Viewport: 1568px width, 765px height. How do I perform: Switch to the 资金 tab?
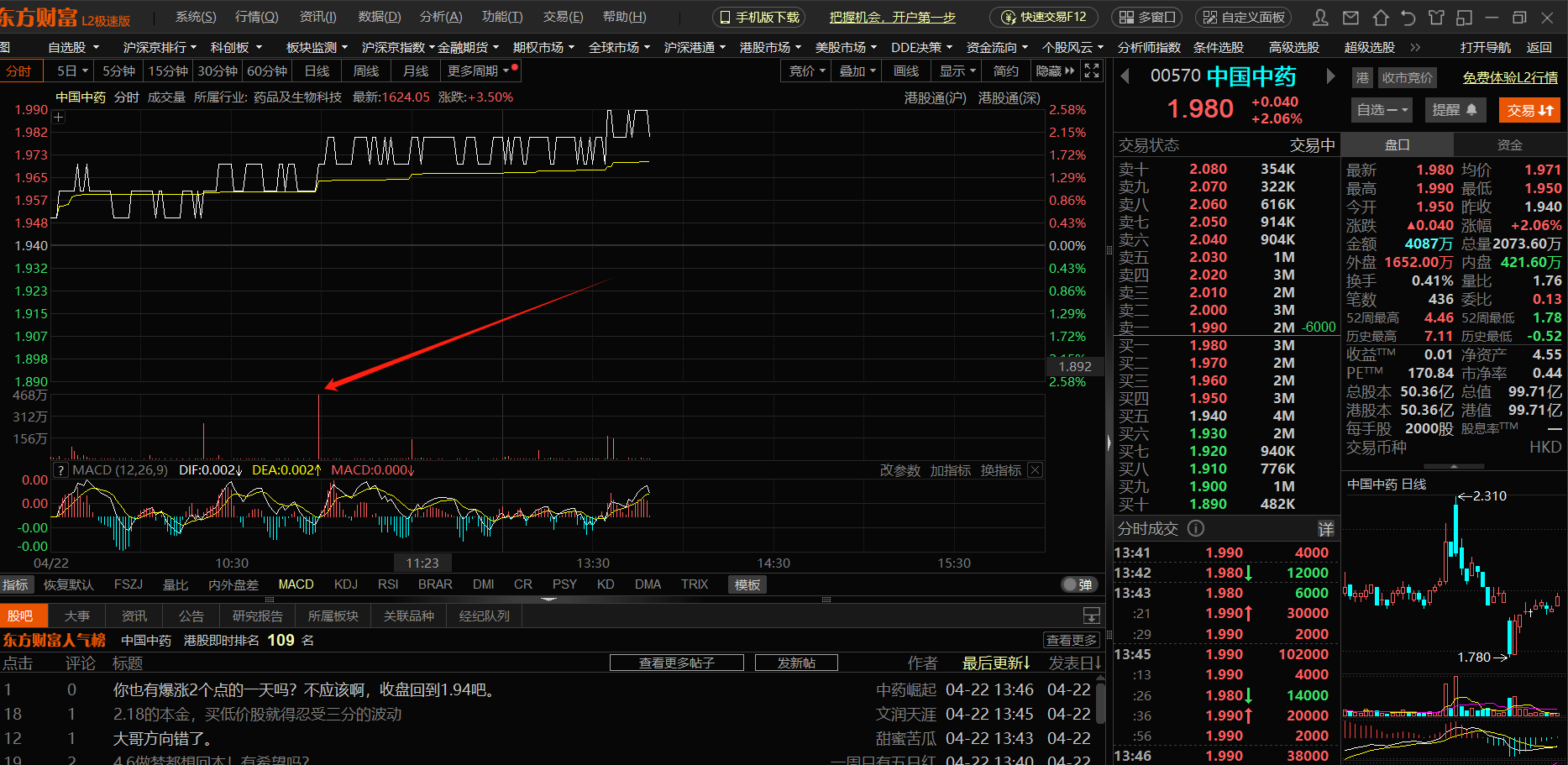click(x=1509, y=145)
